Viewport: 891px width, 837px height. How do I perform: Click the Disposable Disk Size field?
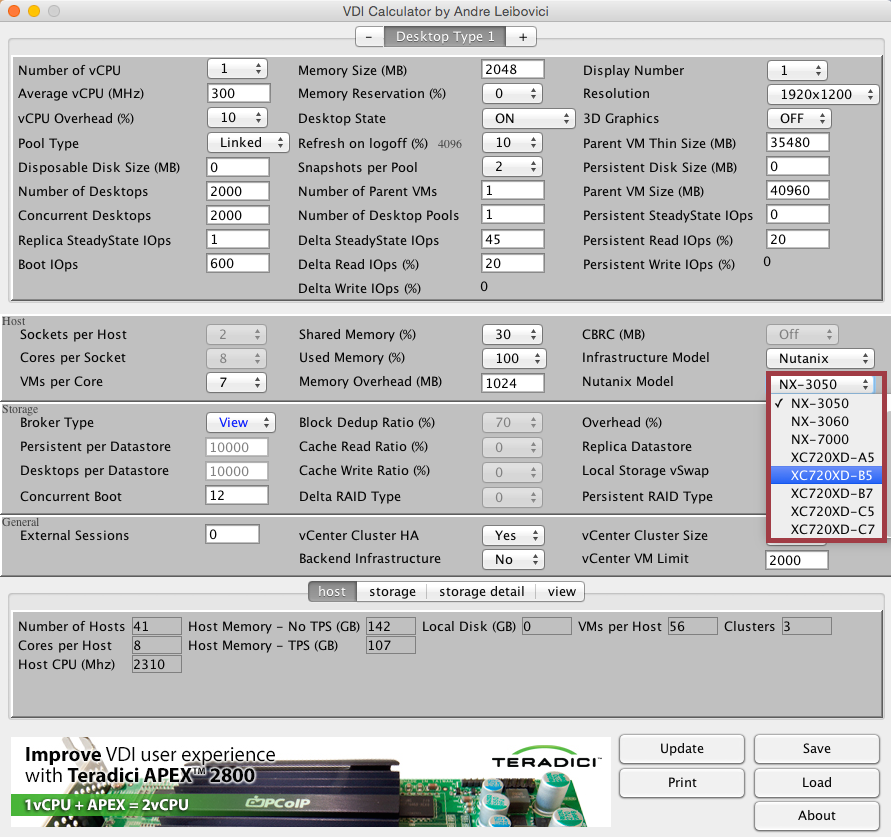click(238, 167)
